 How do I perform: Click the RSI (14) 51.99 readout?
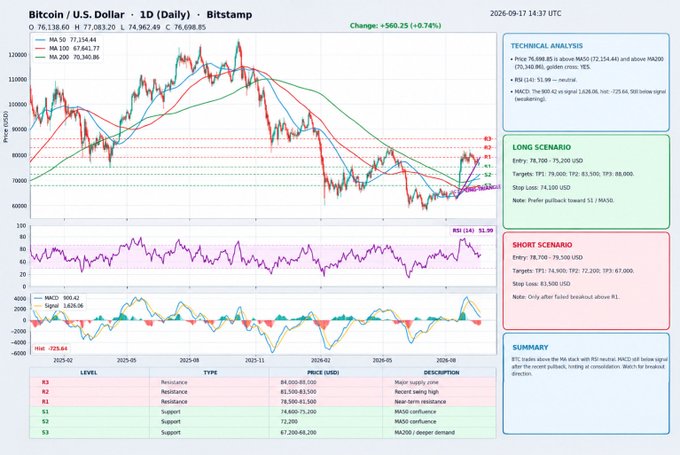(x=473, y=231)
